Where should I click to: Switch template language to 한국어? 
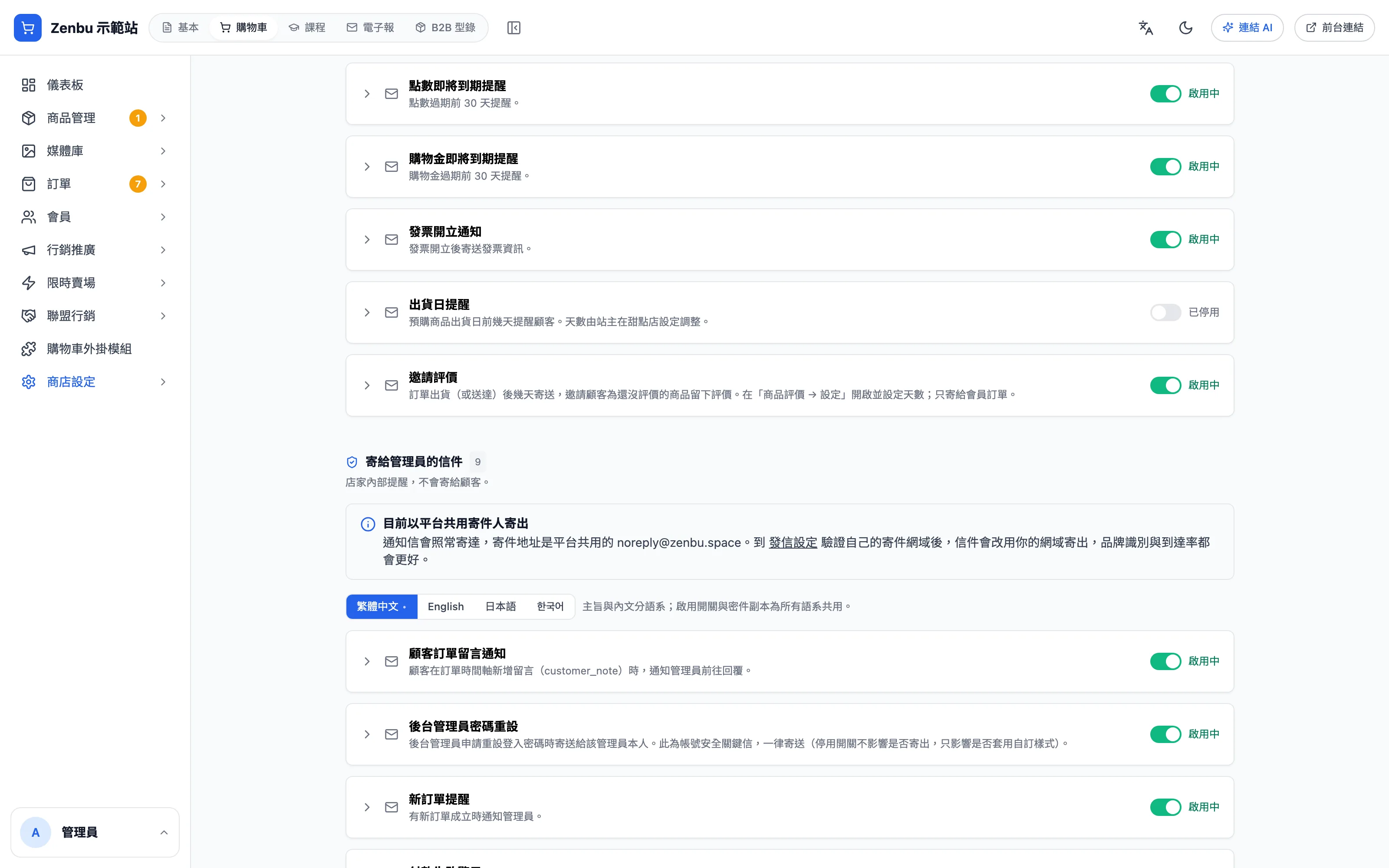click(x=550, y=607)
